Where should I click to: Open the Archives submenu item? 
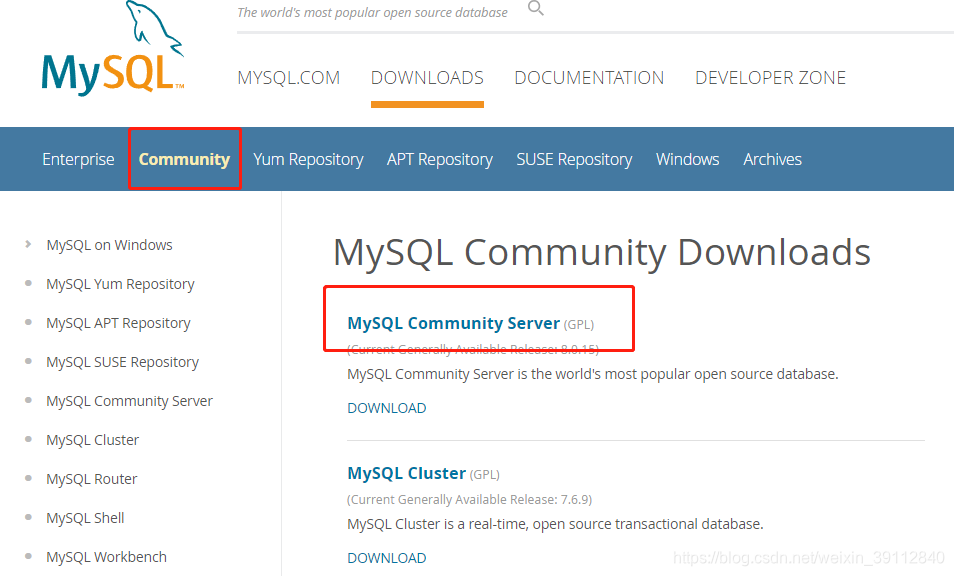tap(773, 159)
